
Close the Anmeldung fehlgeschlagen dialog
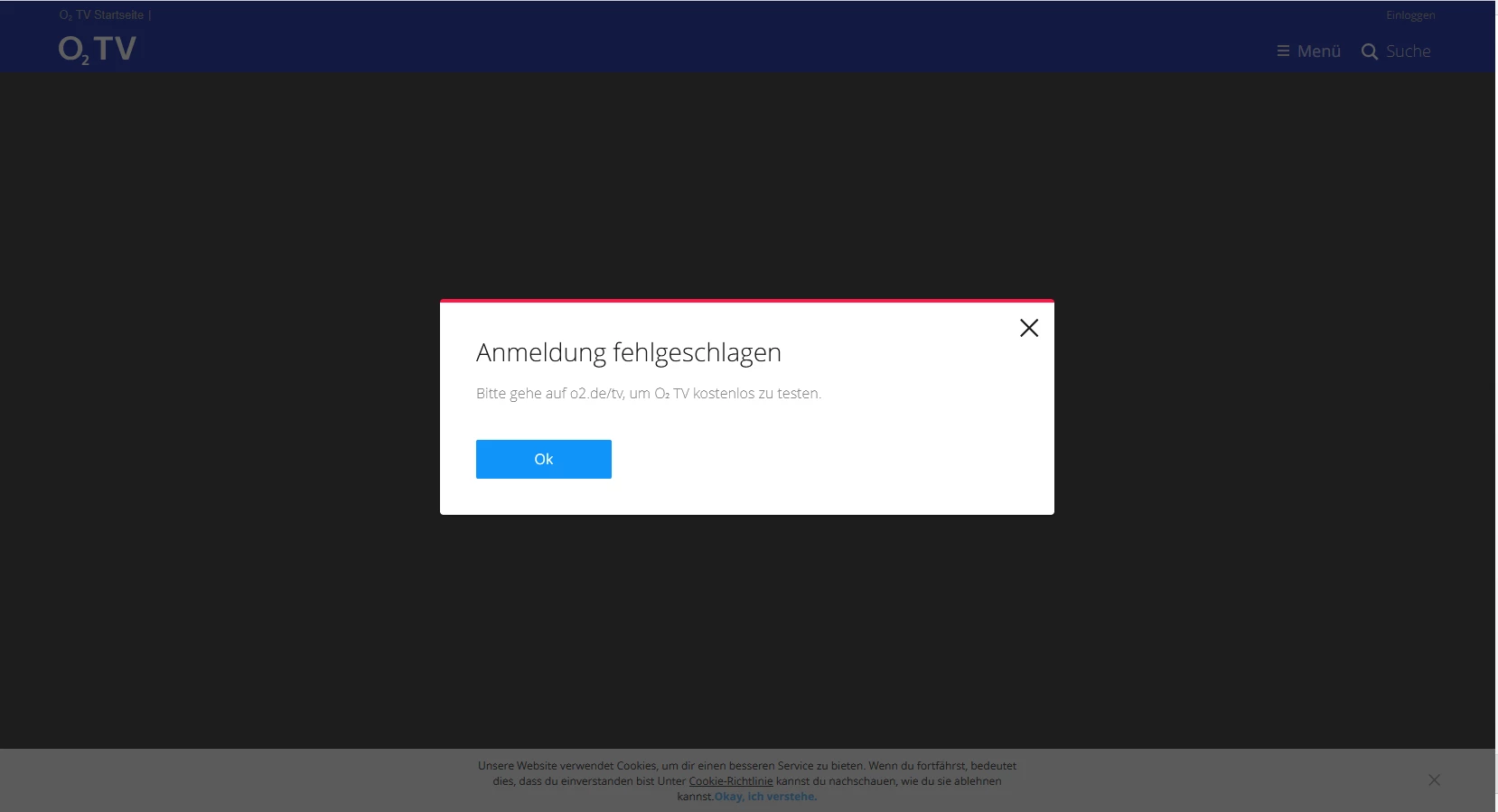click(x=1029, y=328)
